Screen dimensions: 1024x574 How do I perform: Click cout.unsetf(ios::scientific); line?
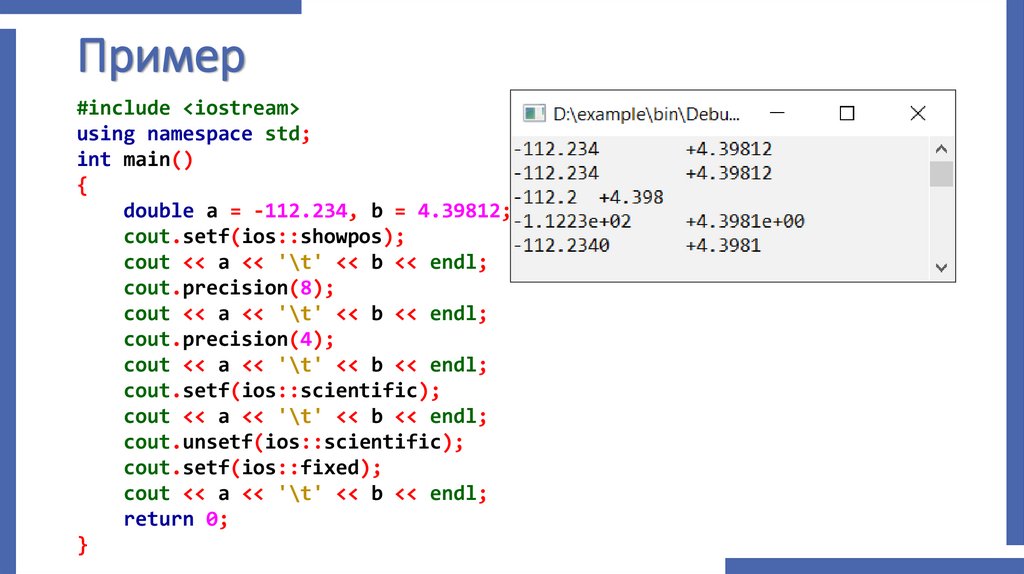(x=294, y=442)
